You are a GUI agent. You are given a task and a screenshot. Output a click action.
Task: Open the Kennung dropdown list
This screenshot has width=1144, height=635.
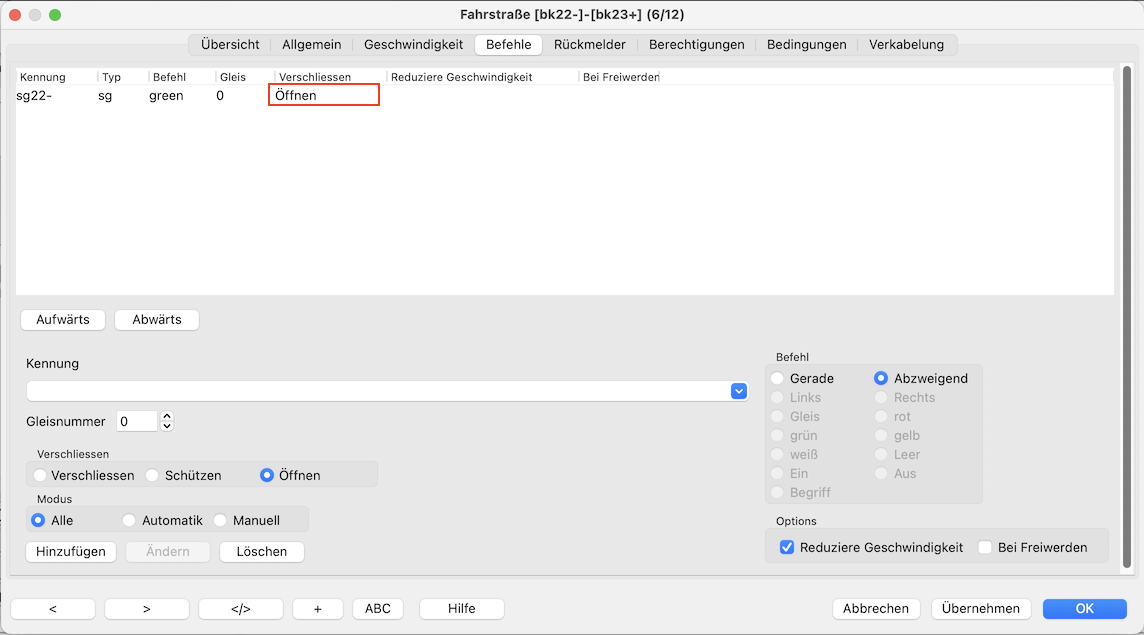(739, 391)
